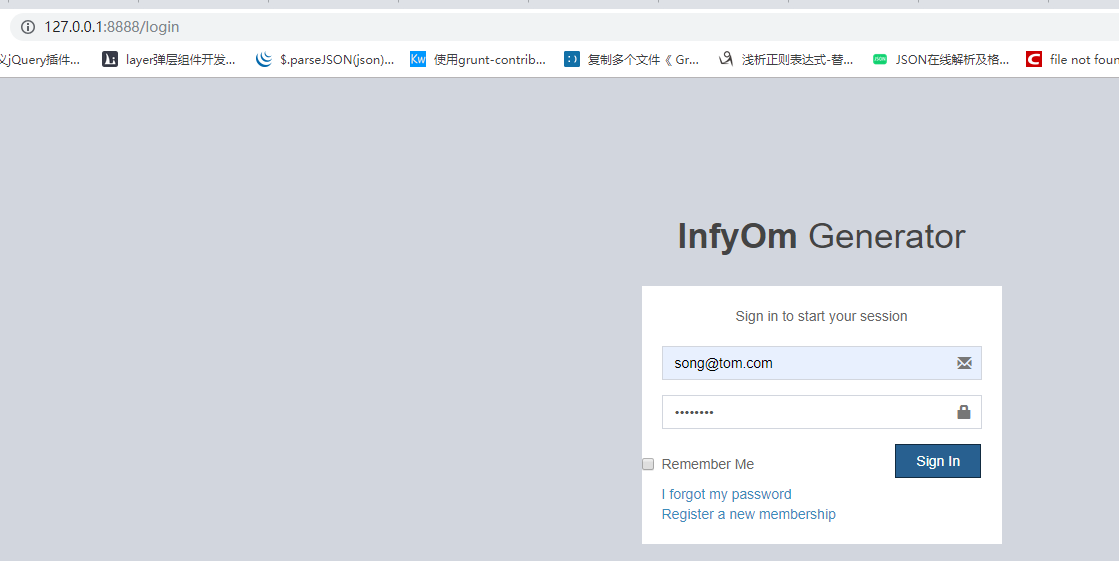This screenshot has width=1119, height=561.
Task: Click the green JSON bookmark favicon
Action: [880, 59]
